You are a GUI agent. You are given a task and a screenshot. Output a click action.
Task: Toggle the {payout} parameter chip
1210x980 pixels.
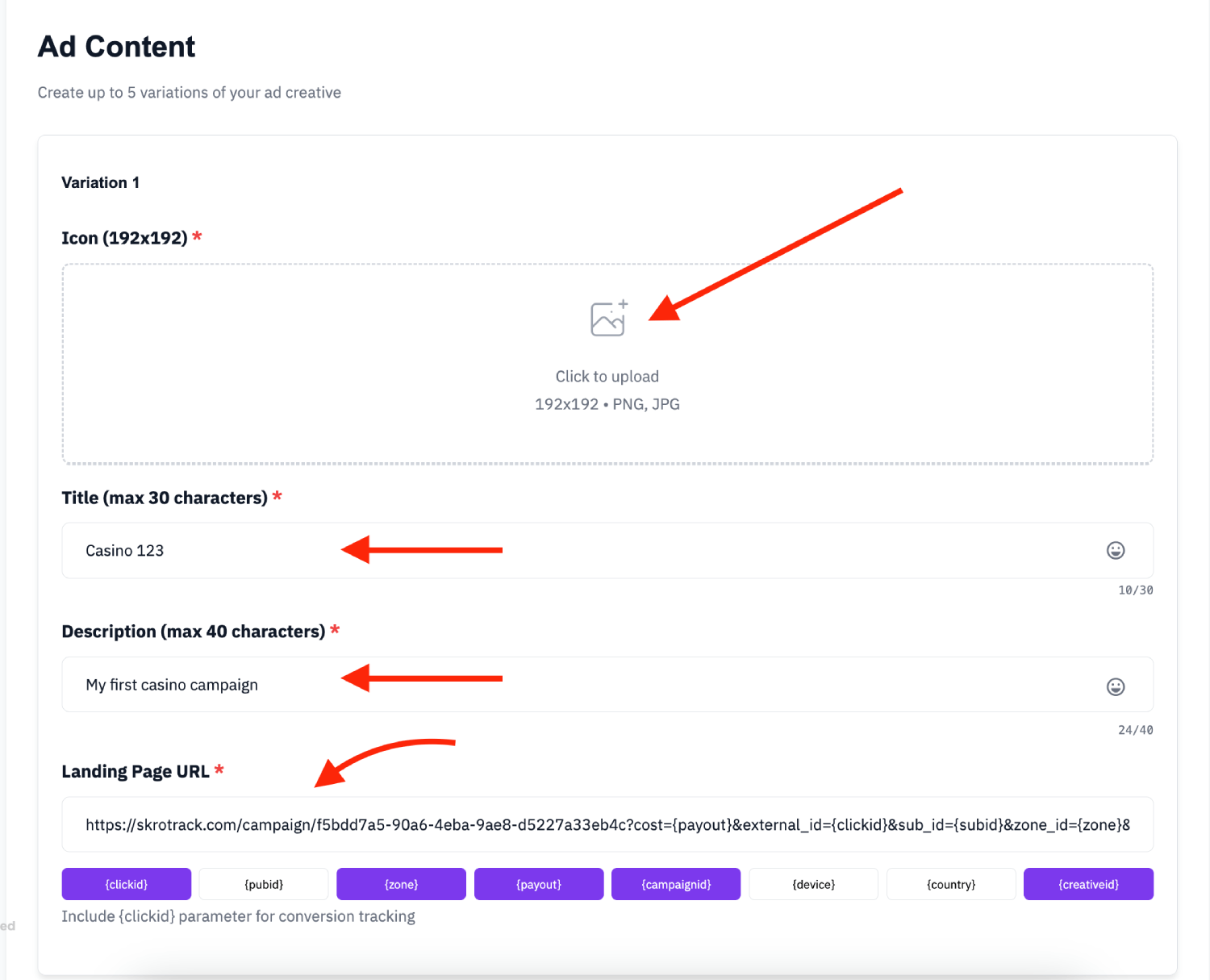(x=539, y=884)
